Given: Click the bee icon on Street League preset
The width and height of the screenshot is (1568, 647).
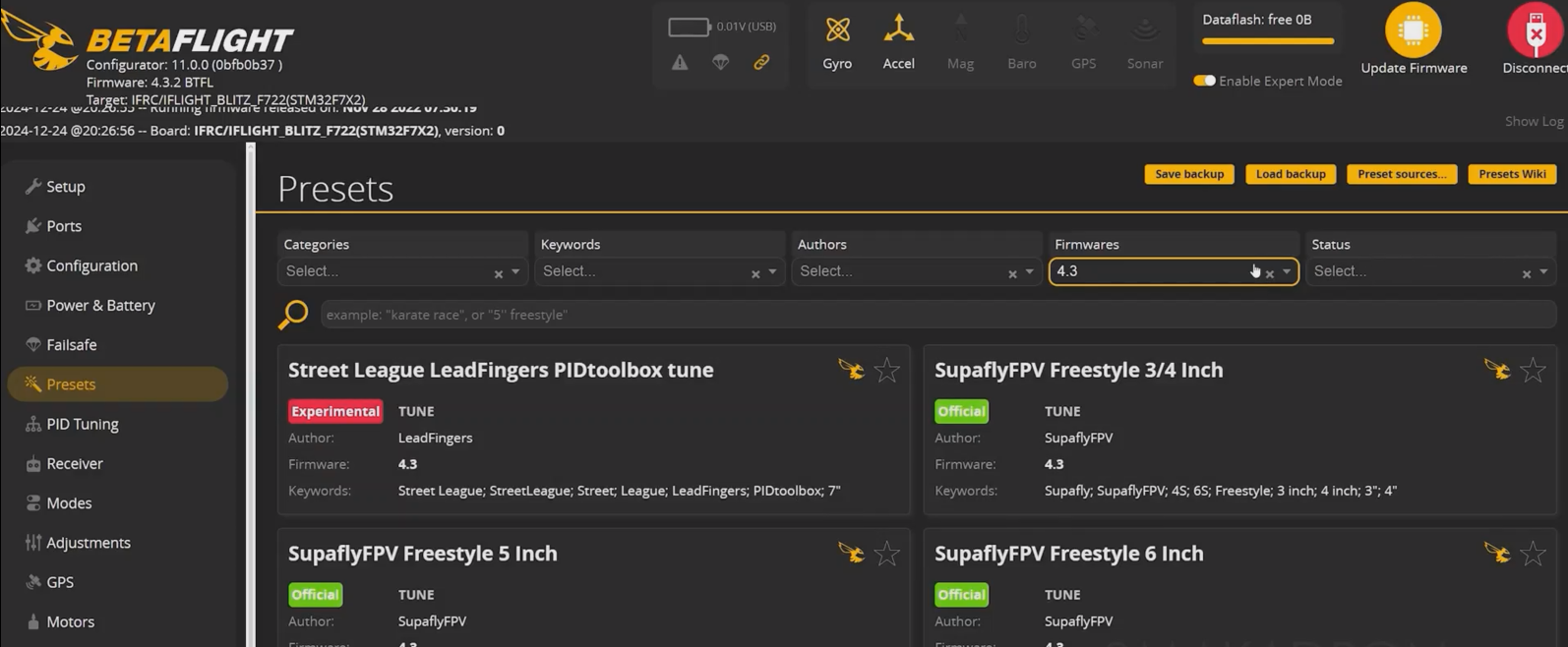Looking at the screenshot, I should (851, 370).
